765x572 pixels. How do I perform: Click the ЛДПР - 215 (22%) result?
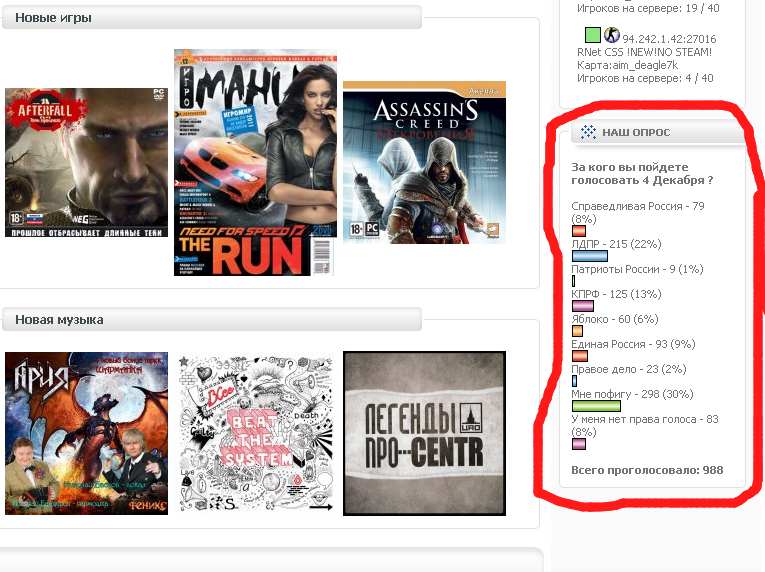[616, 244]
